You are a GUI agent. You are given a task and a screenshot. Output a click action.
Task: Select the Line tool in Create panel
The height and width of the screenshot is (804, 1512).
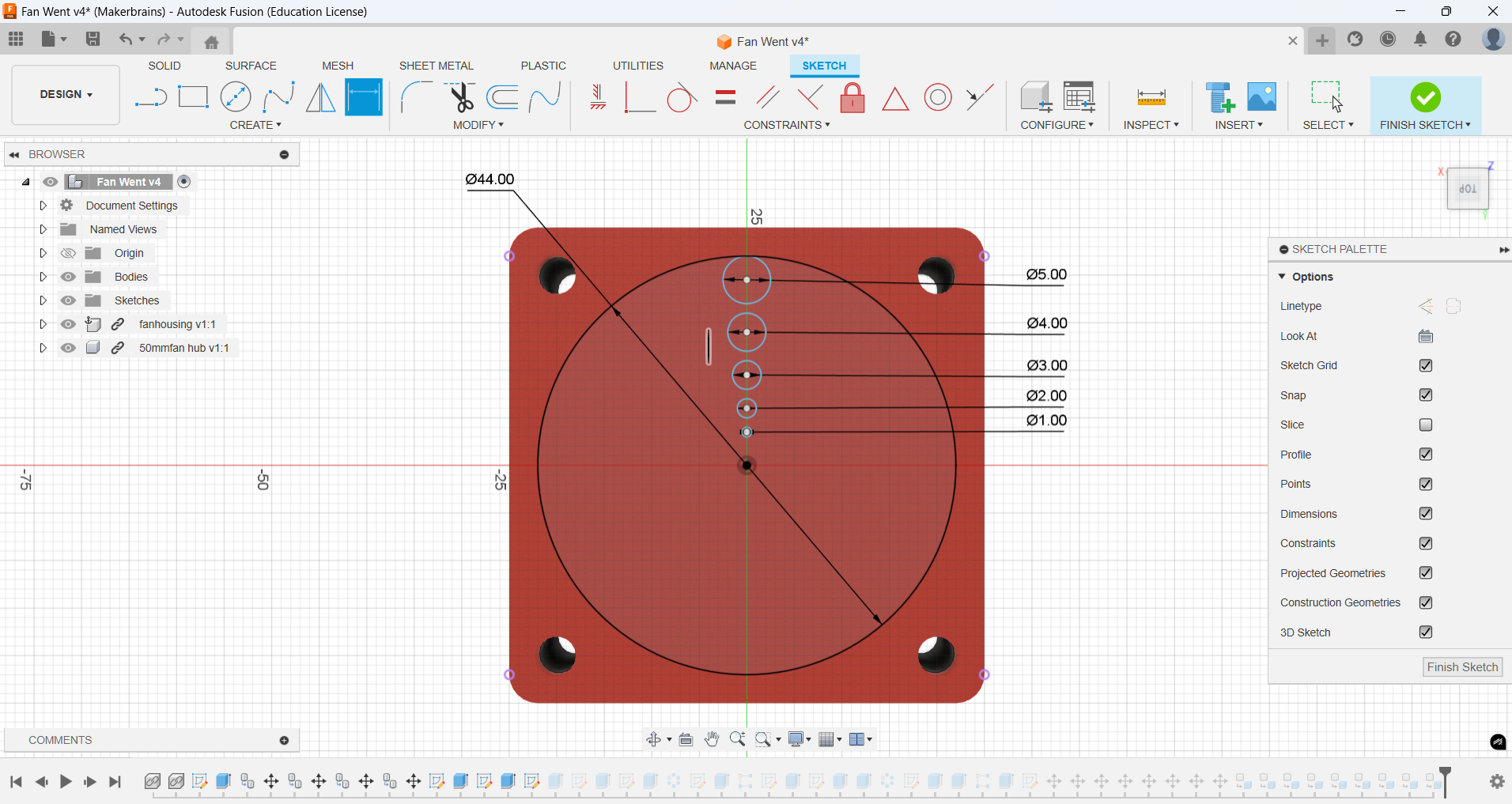pos(150,96)
